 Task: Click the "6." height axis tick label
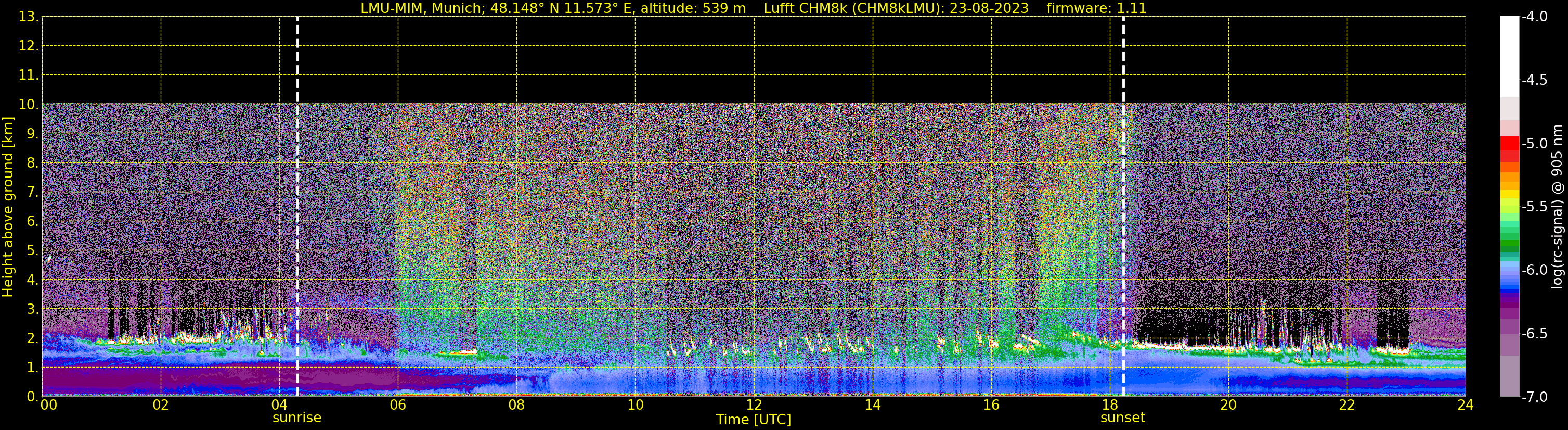click(32, 222)
